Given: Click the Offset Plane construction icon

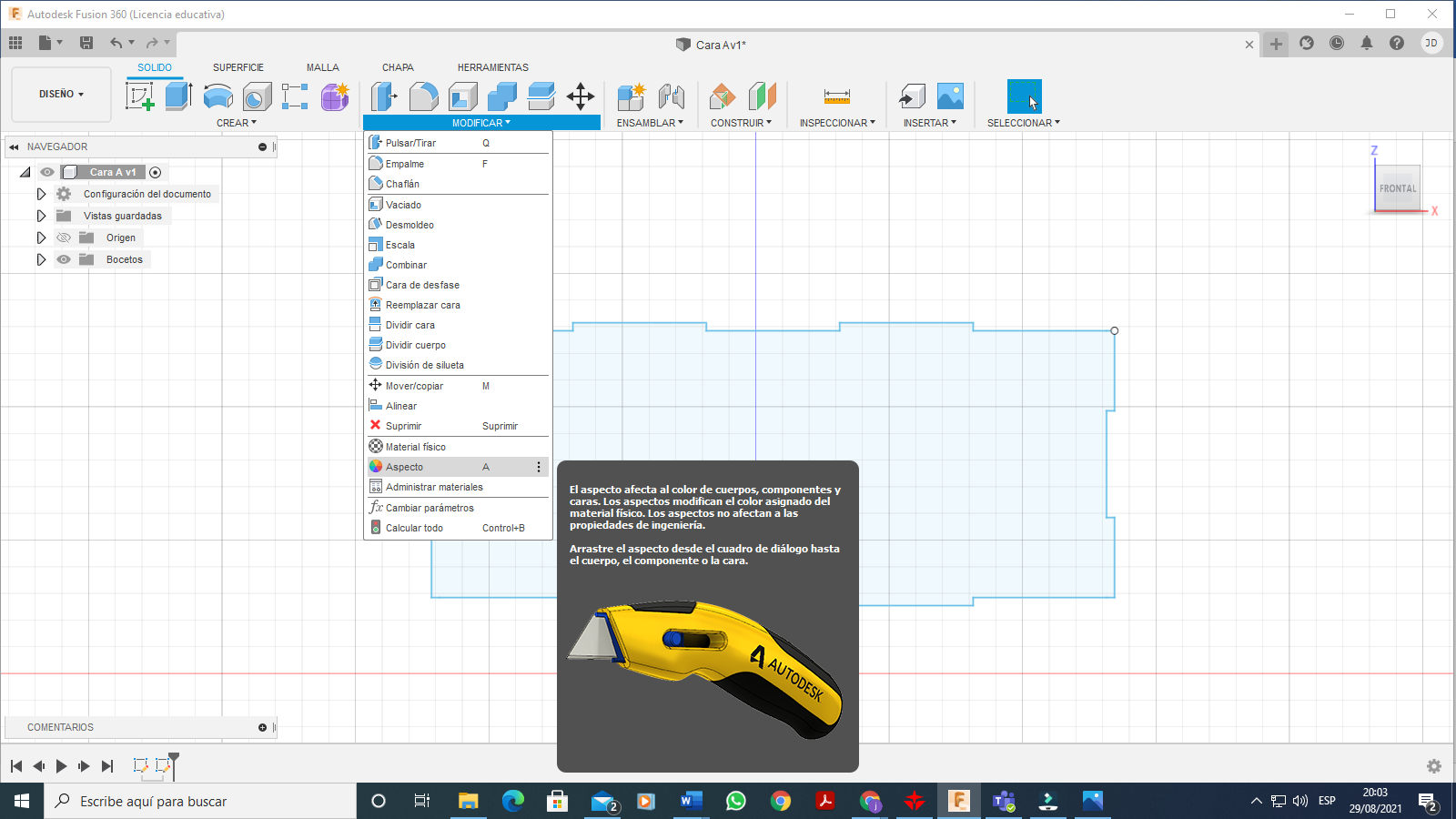Looking at the screenshot, I should coord(723,96).
